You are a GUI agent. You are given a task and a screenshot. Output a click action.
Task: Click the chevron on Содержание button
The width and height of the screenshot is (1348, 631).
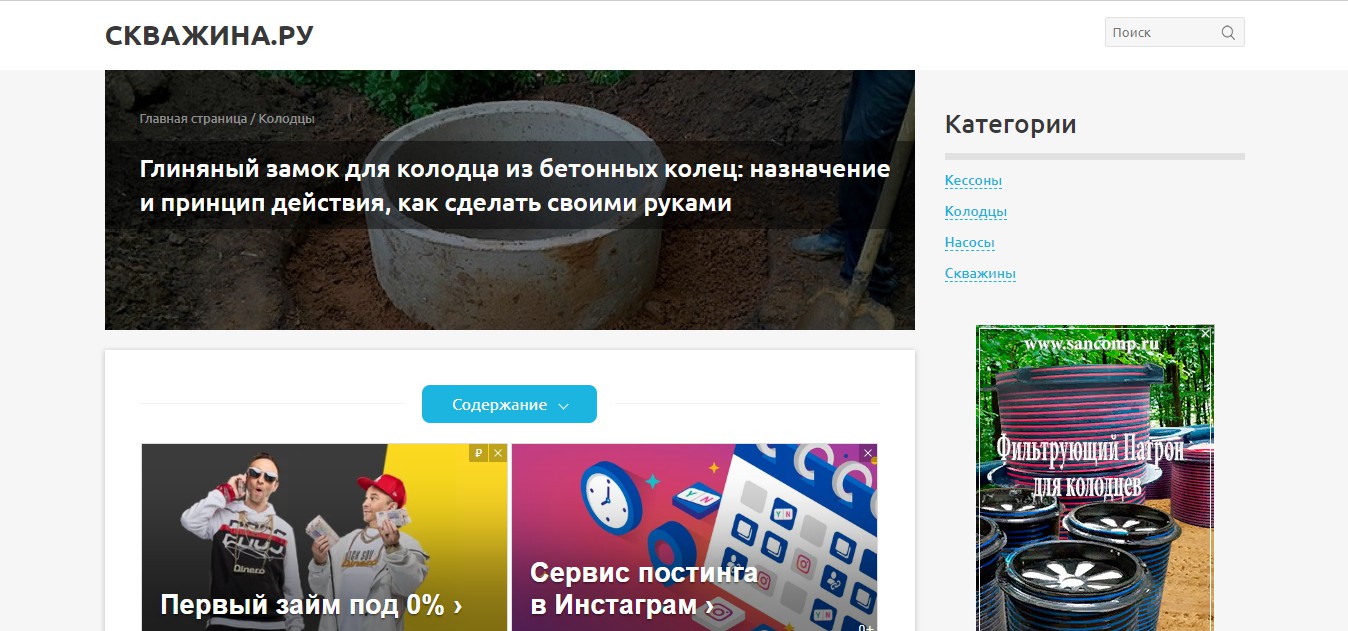pos(563,406)
